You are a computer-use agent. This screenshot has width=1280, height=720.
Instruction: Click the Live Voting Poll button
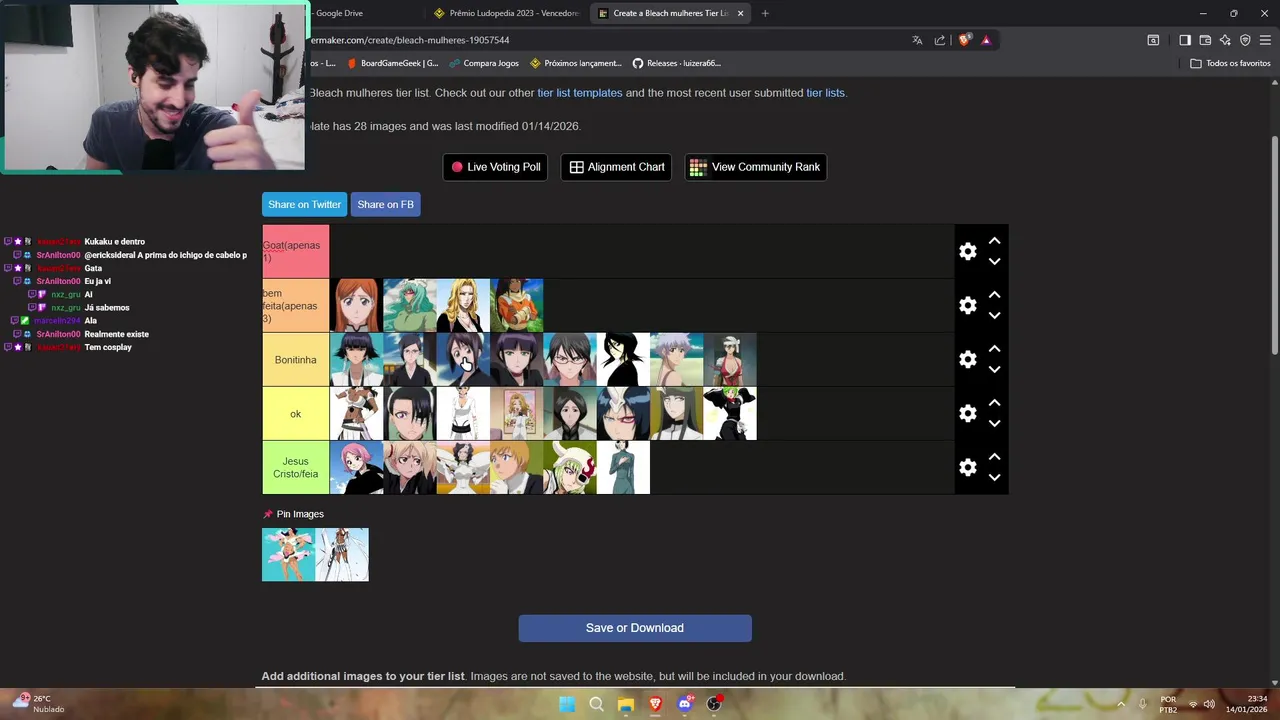[x=495, y=167]
